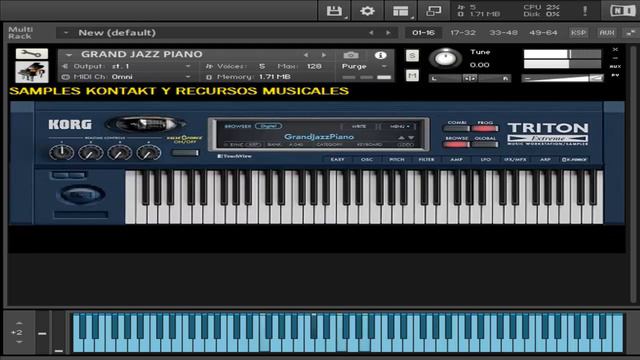Go to previous multi with left arrow

(x=371, y=33)
